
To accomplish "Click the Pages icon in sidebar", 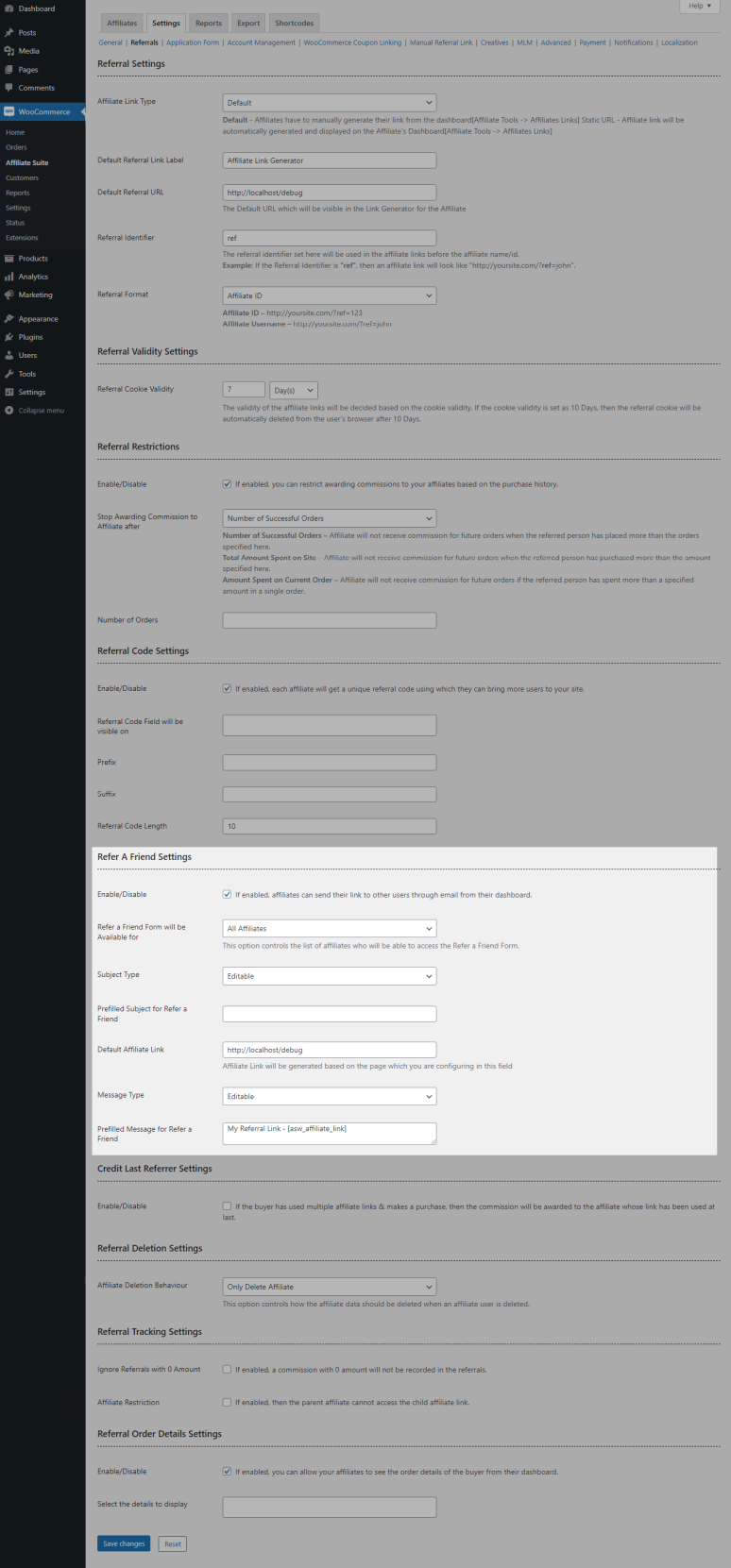I will tap(8, 70).
